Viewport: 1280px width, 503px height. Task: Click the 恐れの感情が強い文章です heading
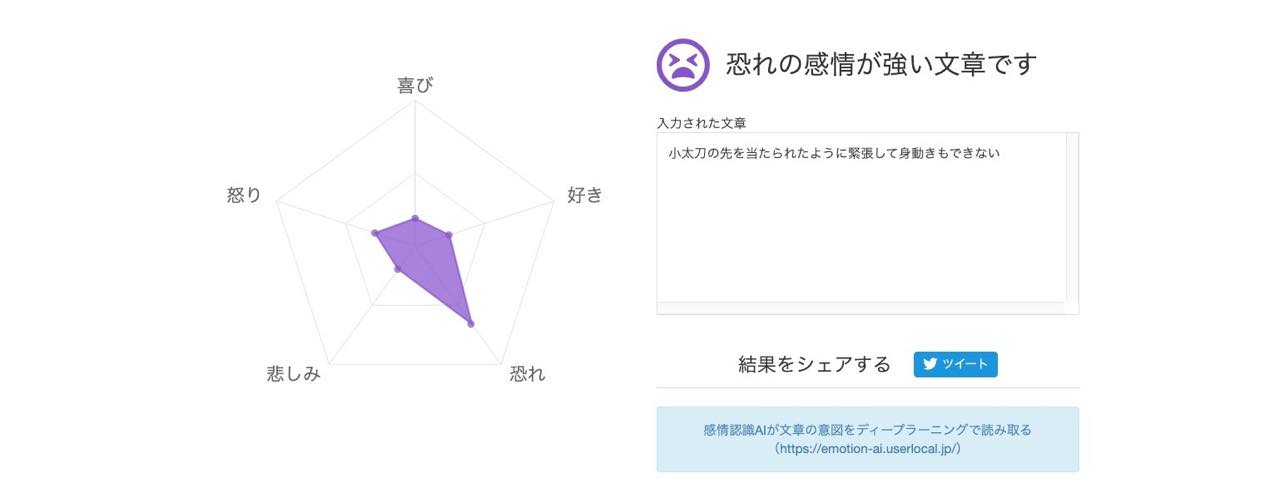881,65
